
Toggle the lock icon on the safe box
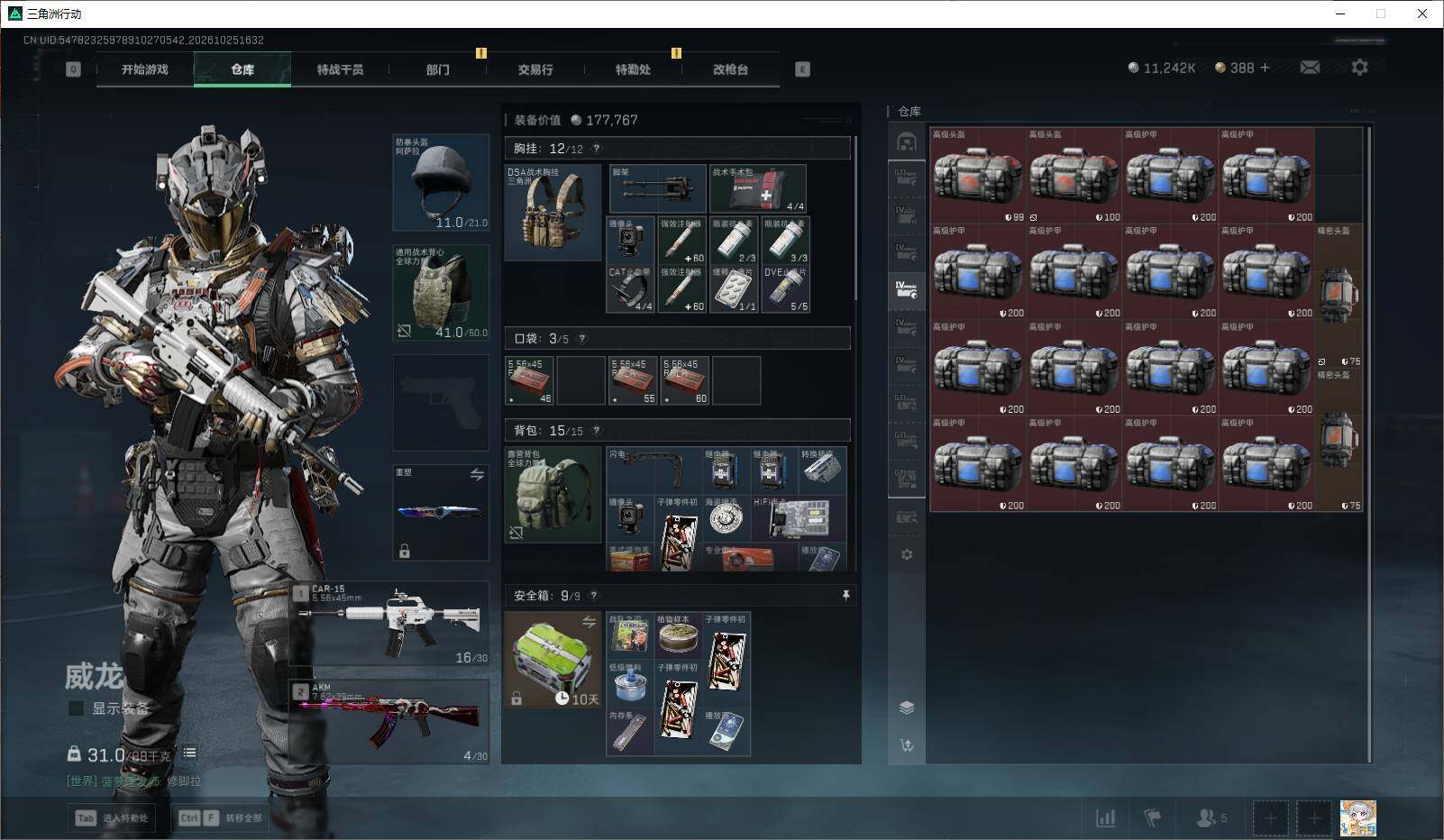click(x=516, y=698)
